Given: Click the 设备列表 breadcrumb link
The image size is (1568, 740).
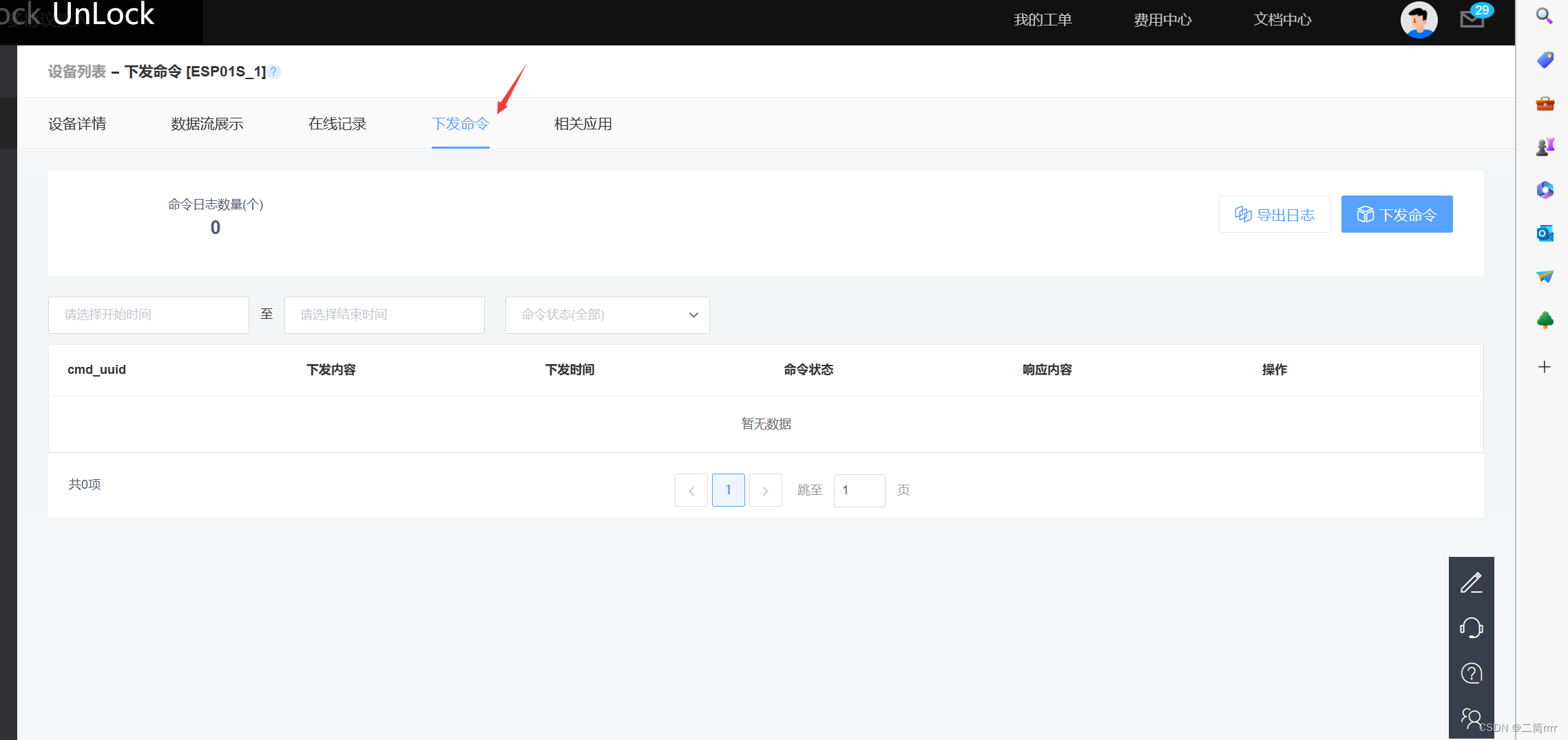Looking at the screenshot, I should point(77,72).
